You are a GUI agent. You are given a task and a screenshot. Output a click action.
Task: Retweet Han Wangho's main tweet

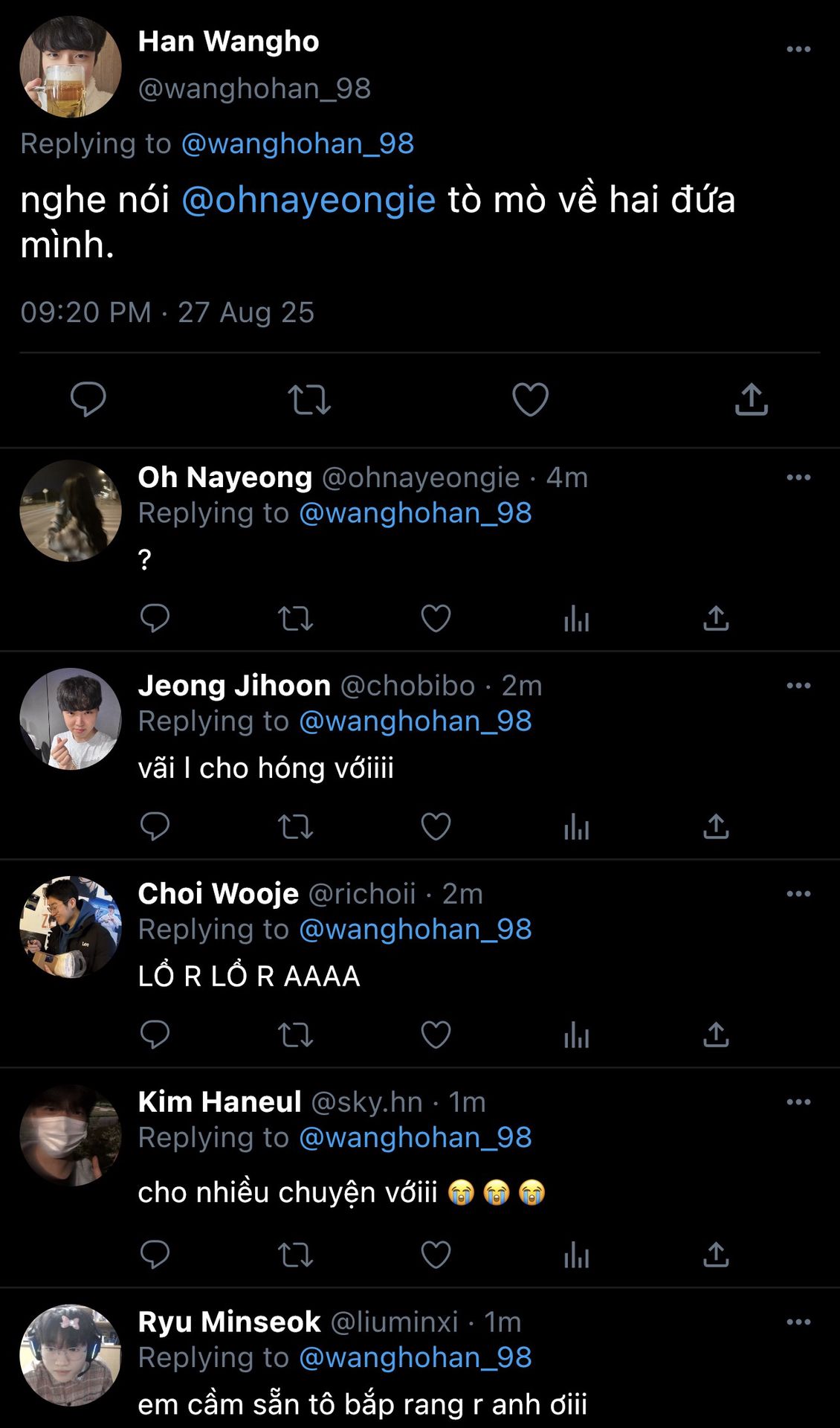[308, 399]
